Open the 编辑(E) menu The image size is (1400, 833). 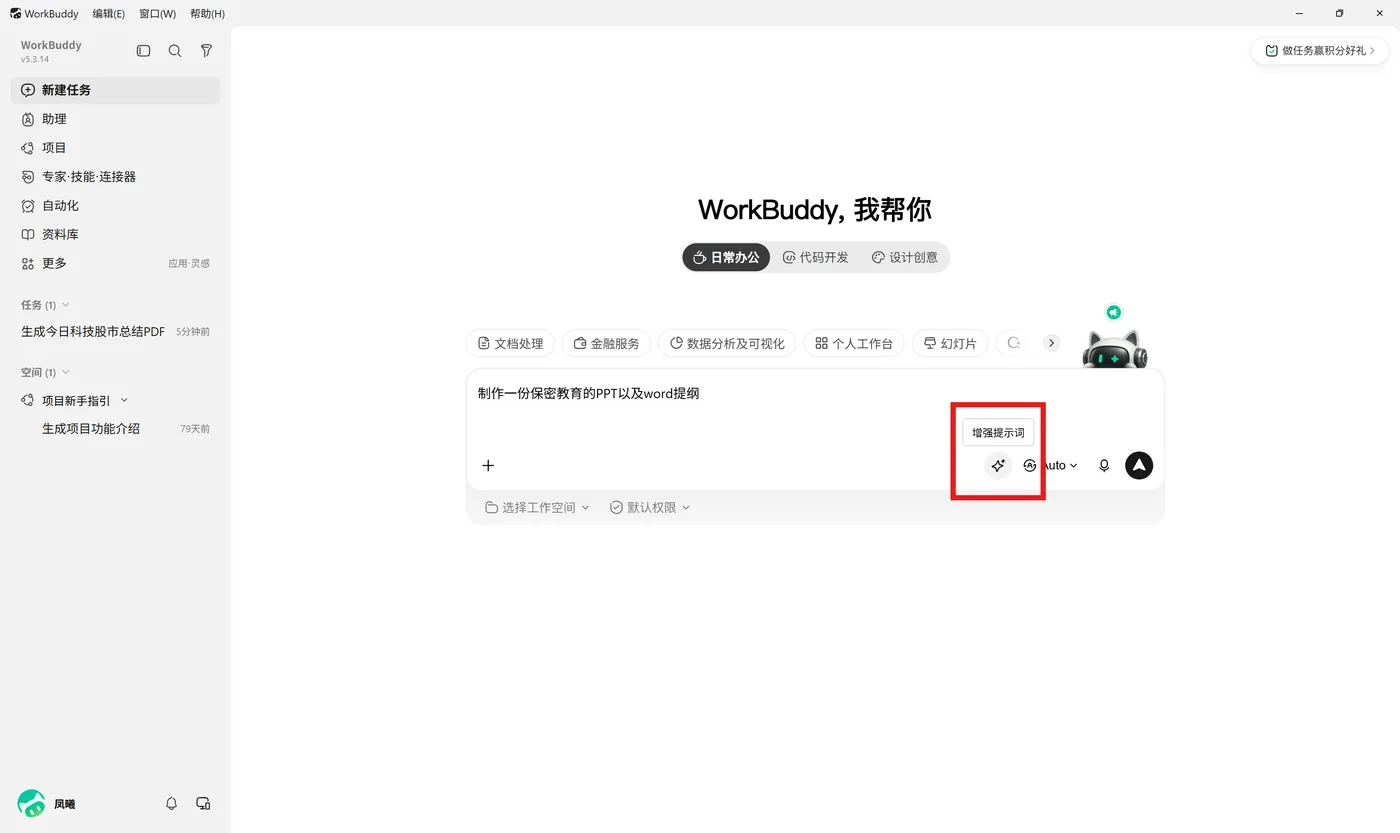[109, 14]
